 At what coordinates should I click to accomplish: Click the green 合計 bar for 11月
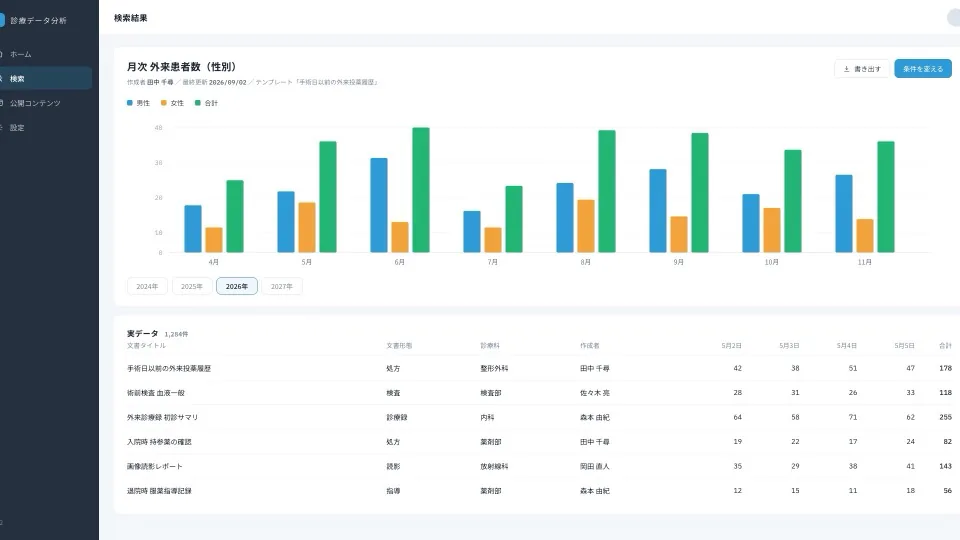886,197
